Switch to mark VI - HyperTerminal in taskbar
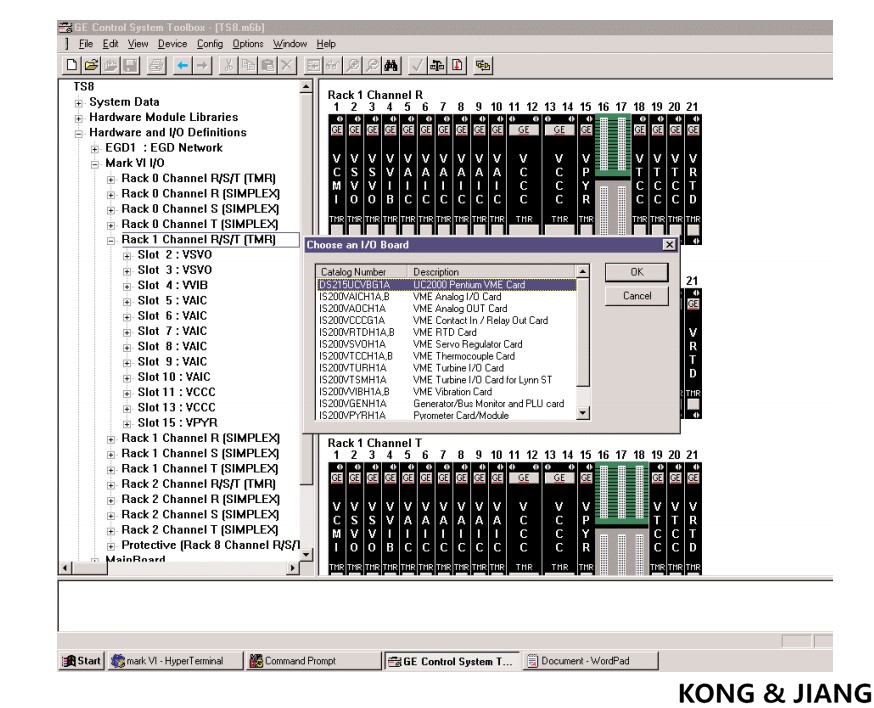The width and height of the screenshot is (874, 708). click(175, 661)
